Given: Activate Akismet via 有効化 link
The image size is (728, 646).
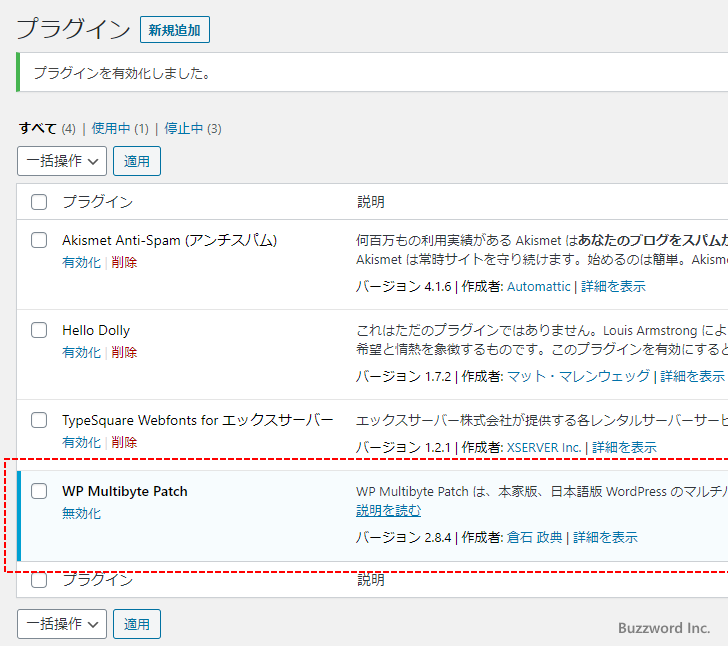Looking at the screenshot, I should pos(81,262).
